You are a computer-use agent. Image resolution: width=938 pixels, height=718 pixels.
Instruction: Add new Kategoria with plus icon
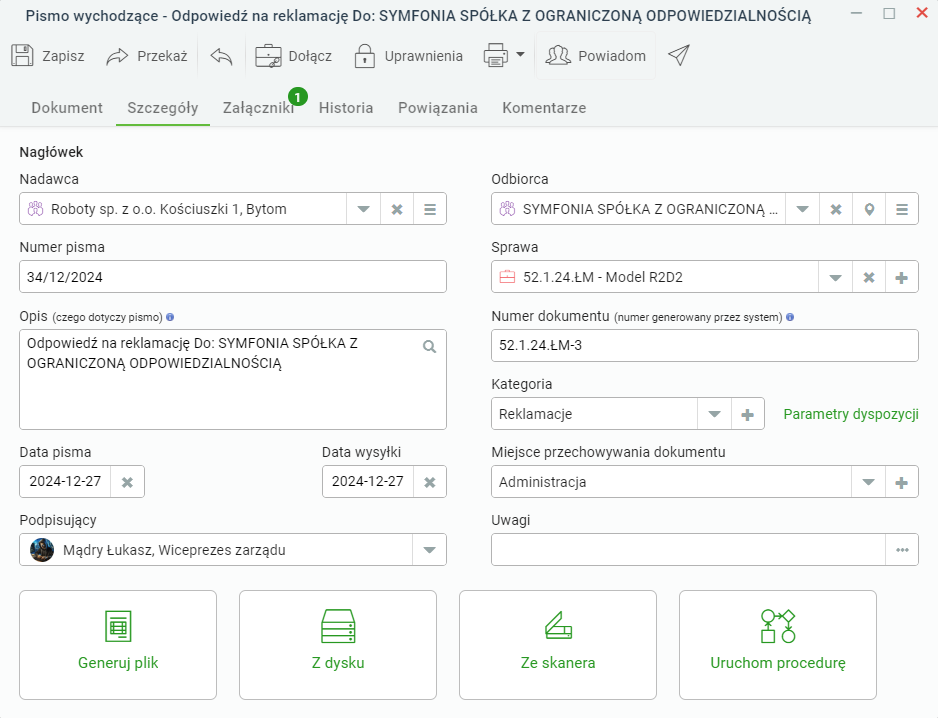click(x=748, y=414)
